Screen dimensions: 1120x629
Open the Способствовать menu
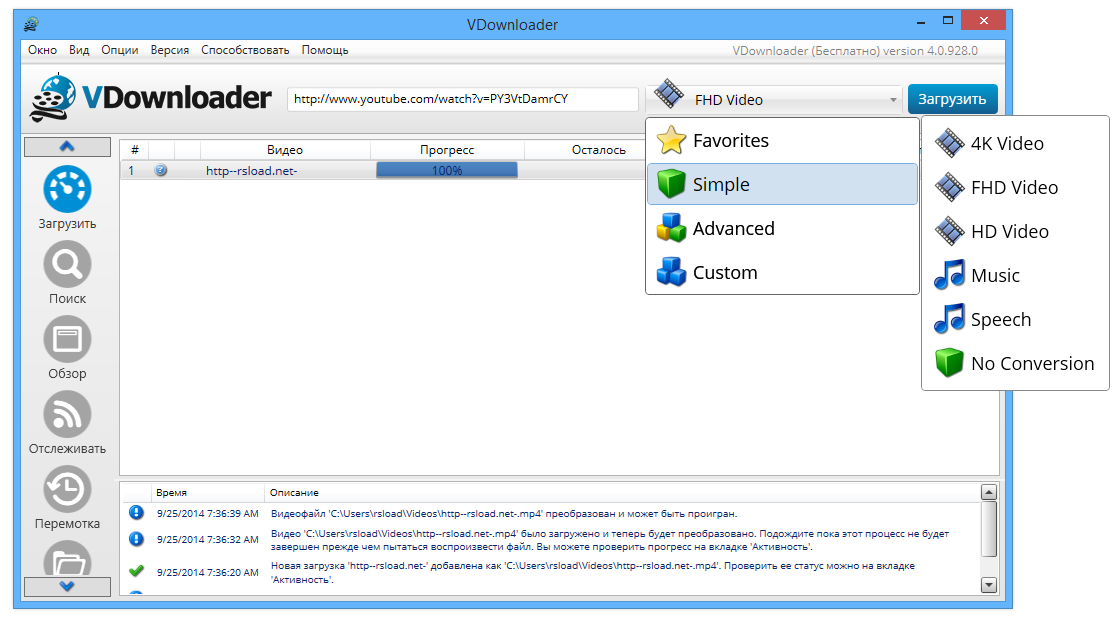(x=245, y=50)
